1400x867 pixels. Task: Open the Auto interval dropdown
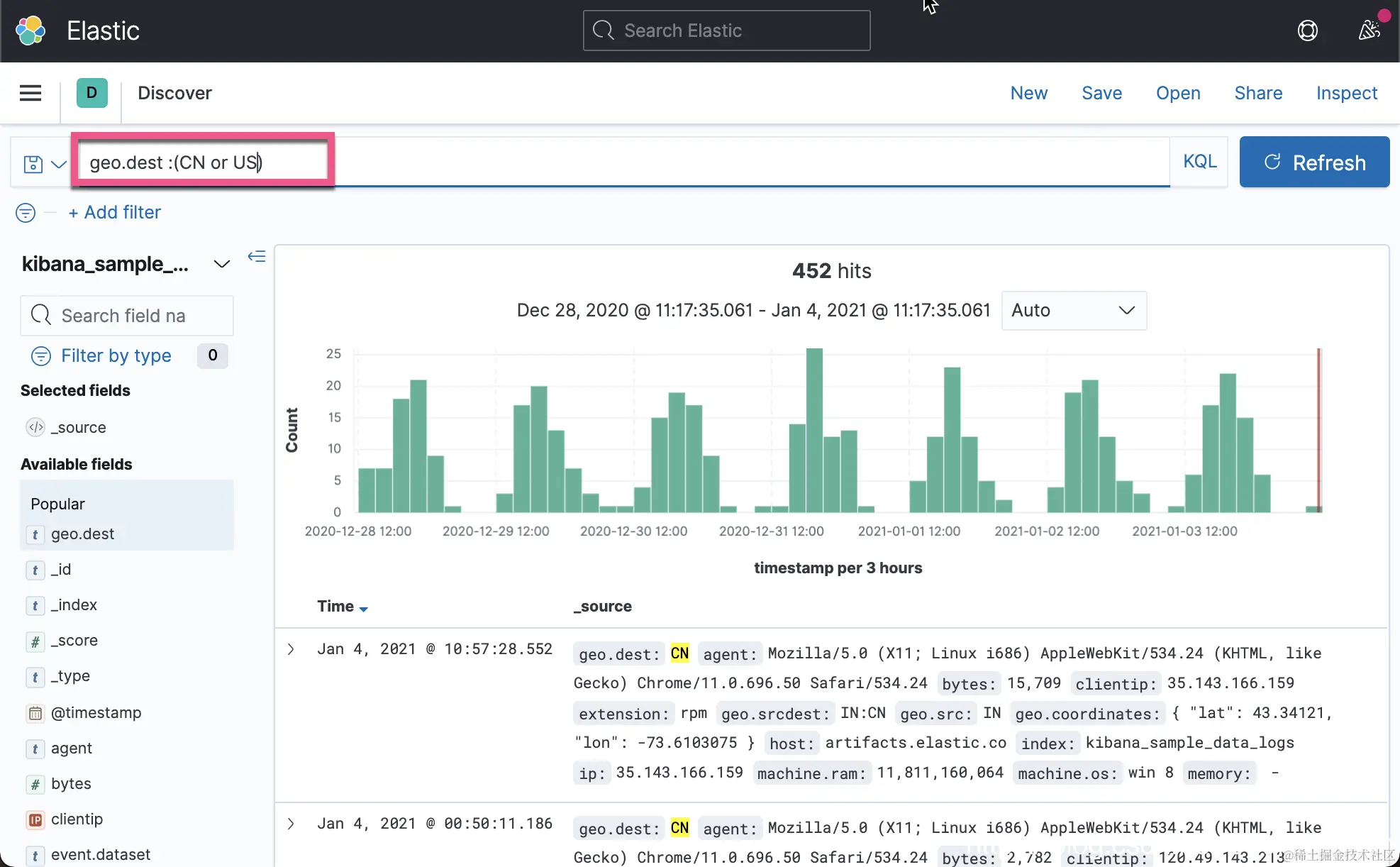1073,311
